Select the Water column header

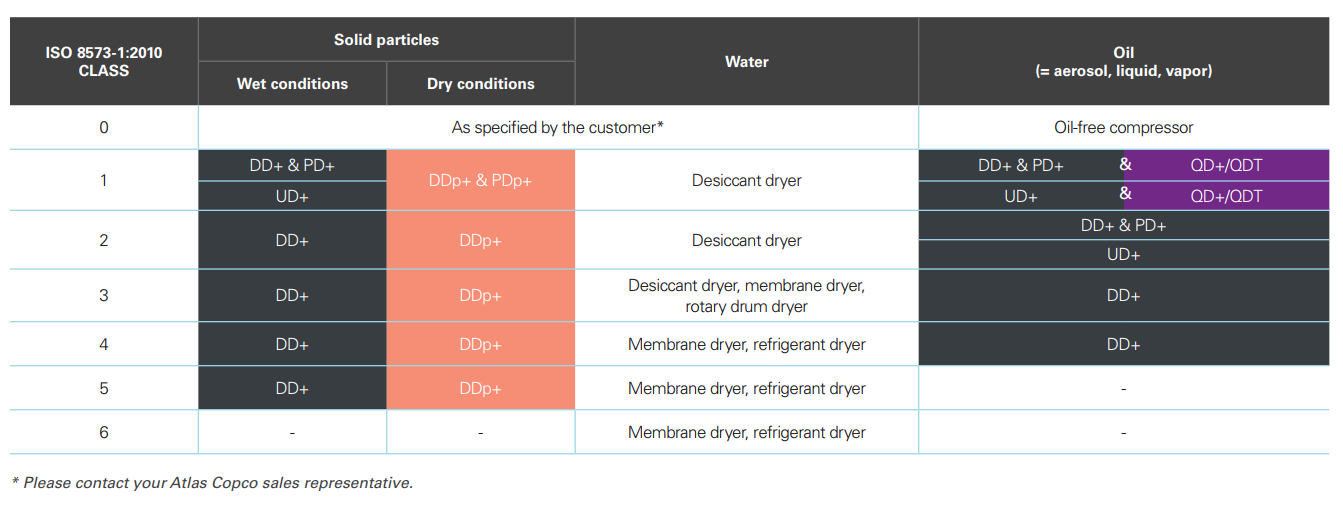click(x=746, y=62)
